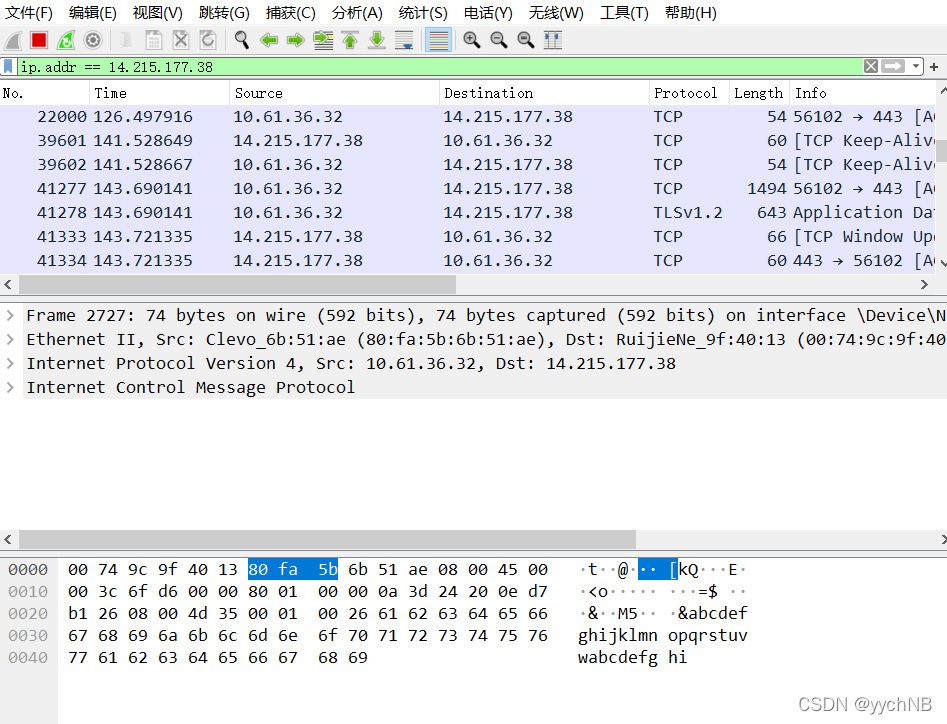Viewport: 947px width, 724px height.
Task: Sort by the Destination column header
Action: tap(544, 93)
